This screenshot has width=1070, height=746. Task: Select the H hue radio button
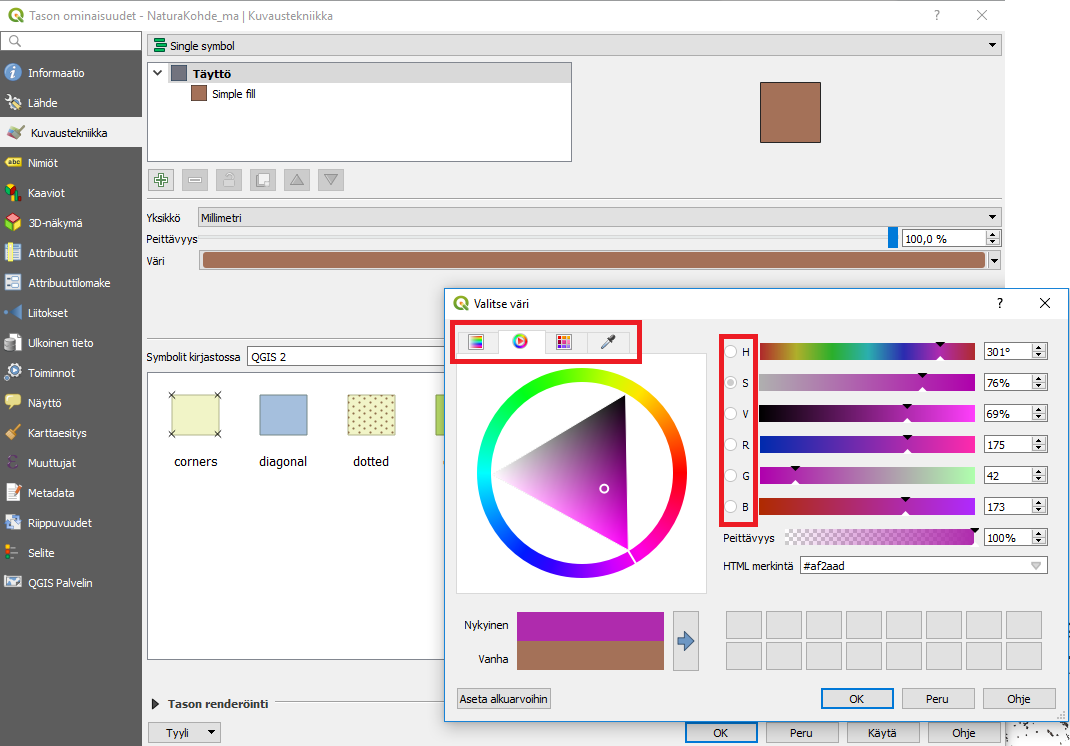click(x=731, y=352)
